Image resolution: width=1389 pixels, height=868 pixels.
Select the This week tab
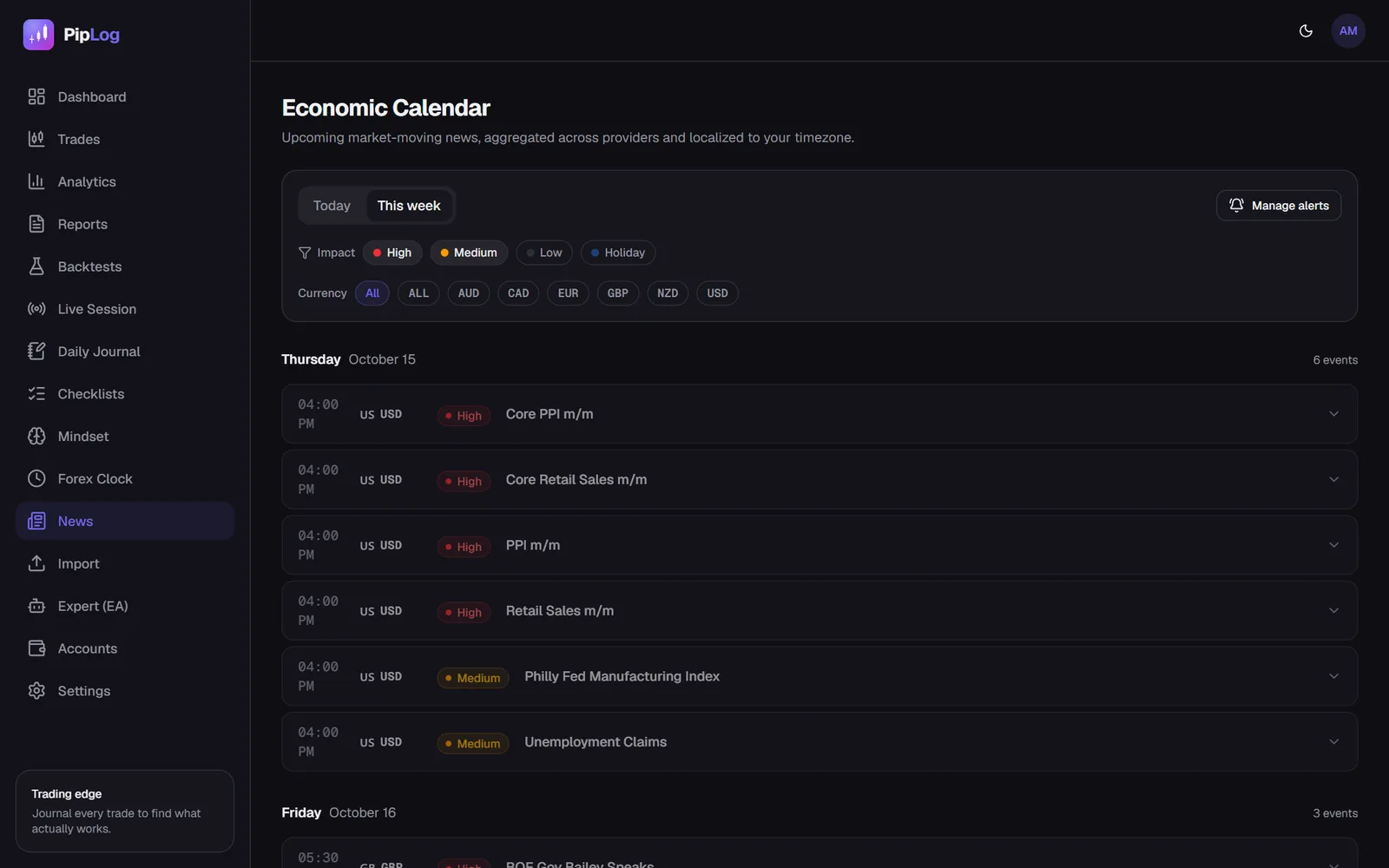[x=409, y=206]
